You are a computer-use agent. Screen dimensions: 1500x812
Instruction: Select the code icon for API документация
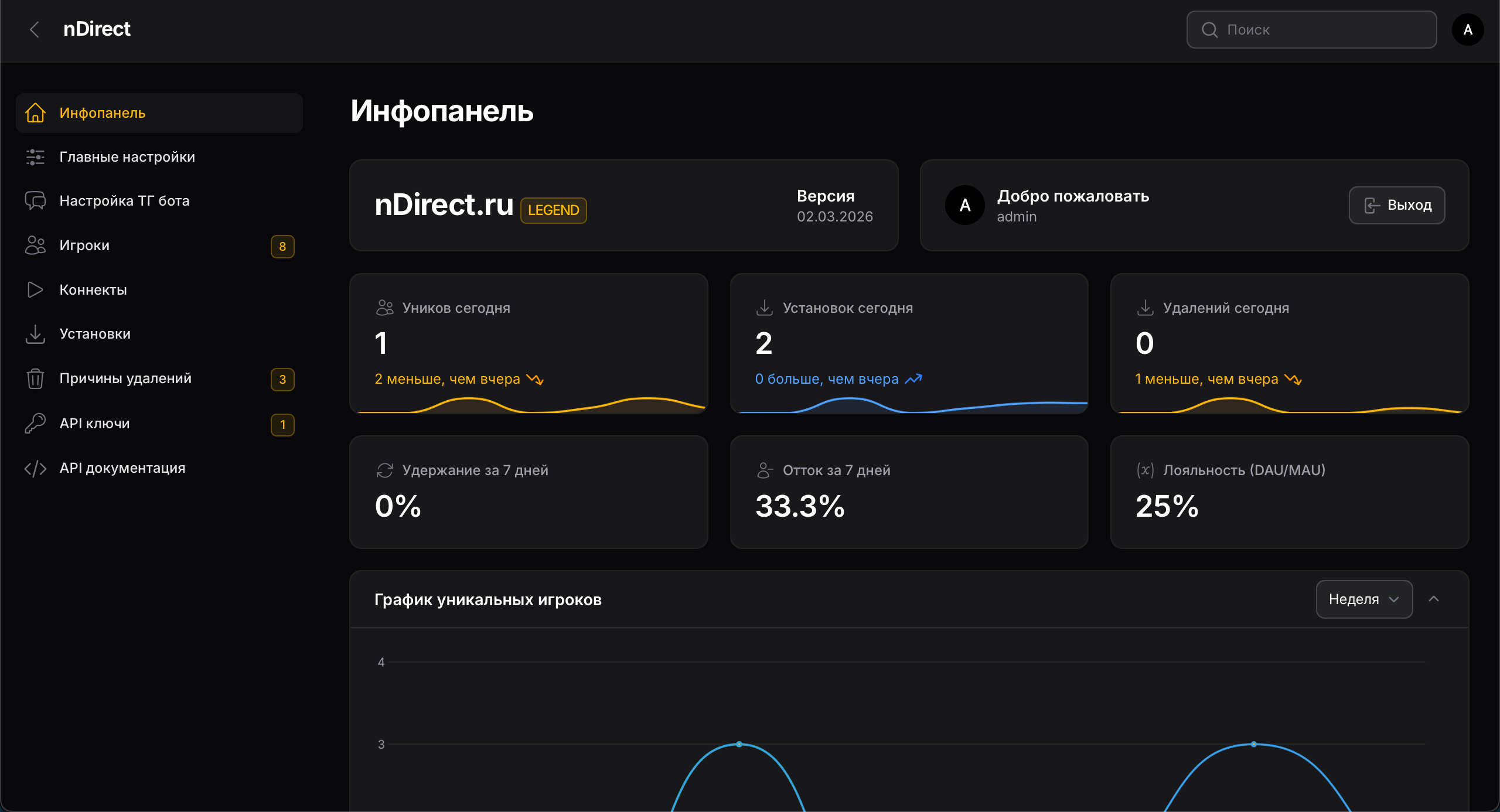(36, 468)
